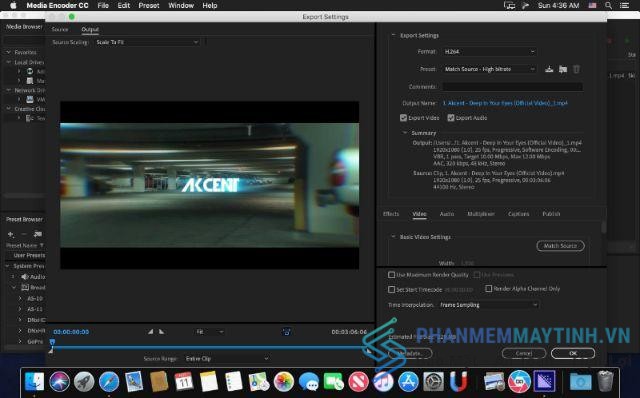Open Safari from the dock
This screenshot has width=640, height=398.
click(109, 382)
